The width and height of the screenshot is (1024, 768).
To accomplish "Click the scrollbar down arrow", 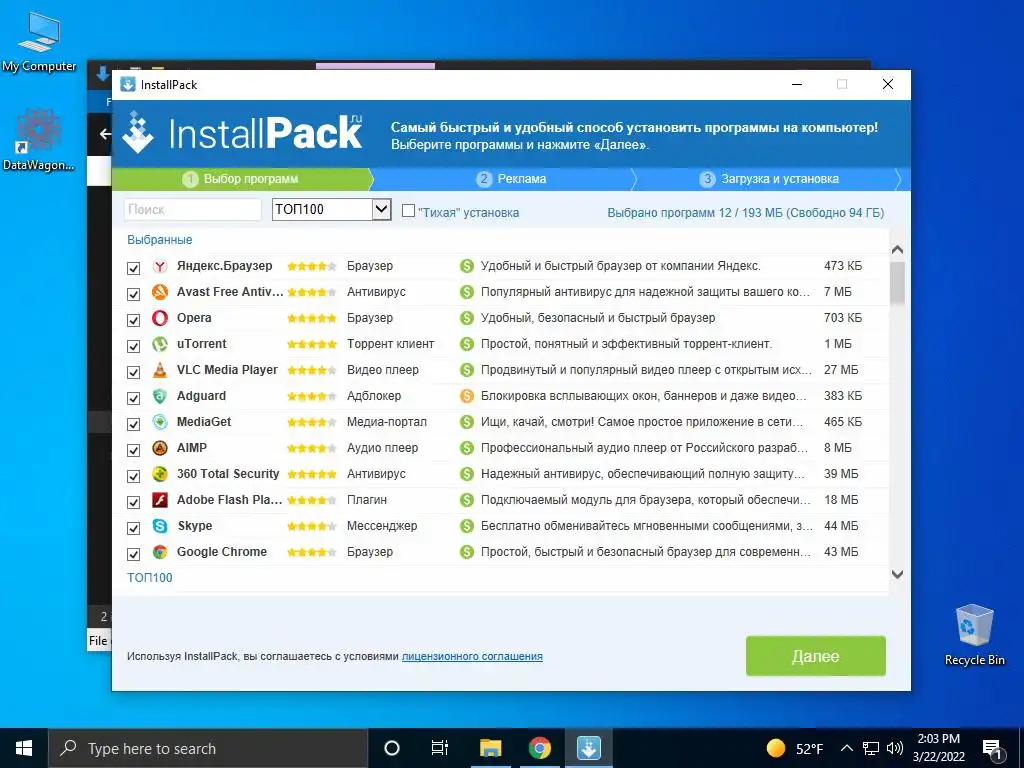I will pos(897,574).
